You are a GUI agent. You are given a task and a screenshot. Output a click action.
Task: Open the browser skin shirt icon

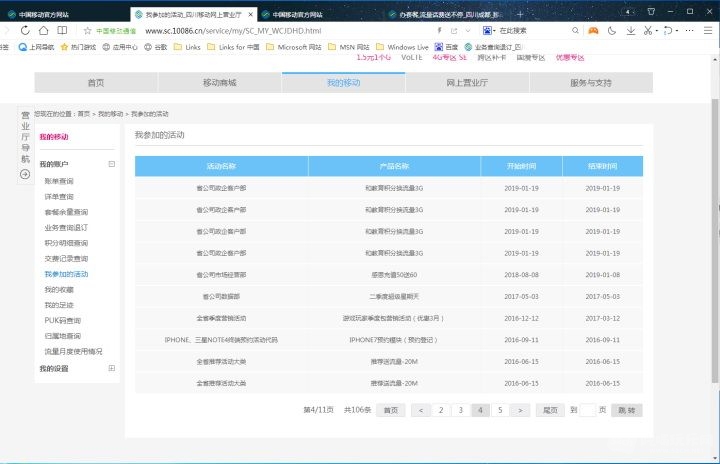coord(651,11)
